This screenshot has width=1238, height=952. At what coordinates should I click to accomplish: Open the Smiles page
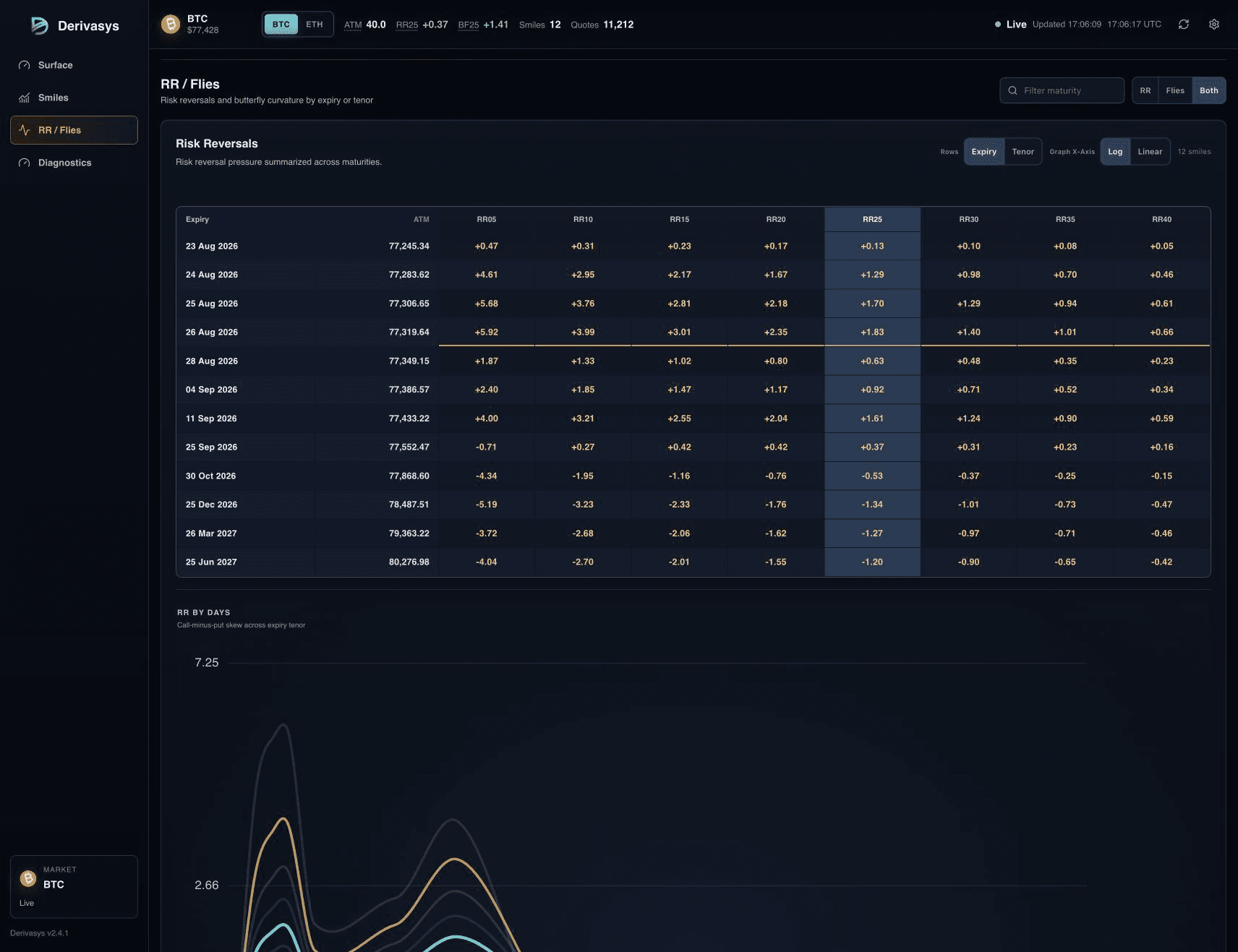tap(74, 98)
